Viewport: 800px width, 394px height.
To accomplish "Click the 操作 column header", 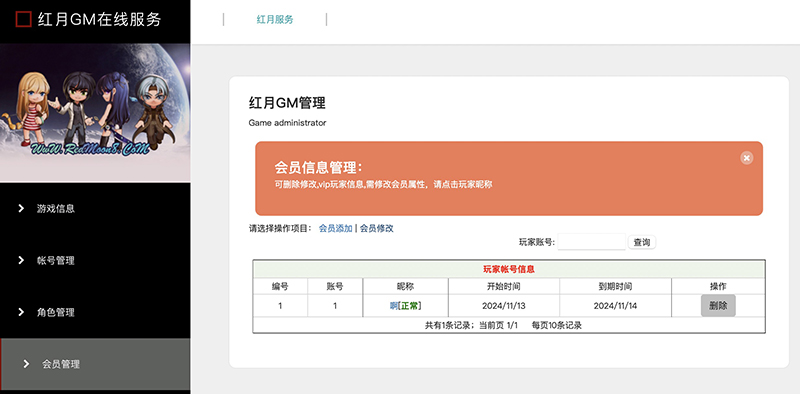I will coord(718,286).
